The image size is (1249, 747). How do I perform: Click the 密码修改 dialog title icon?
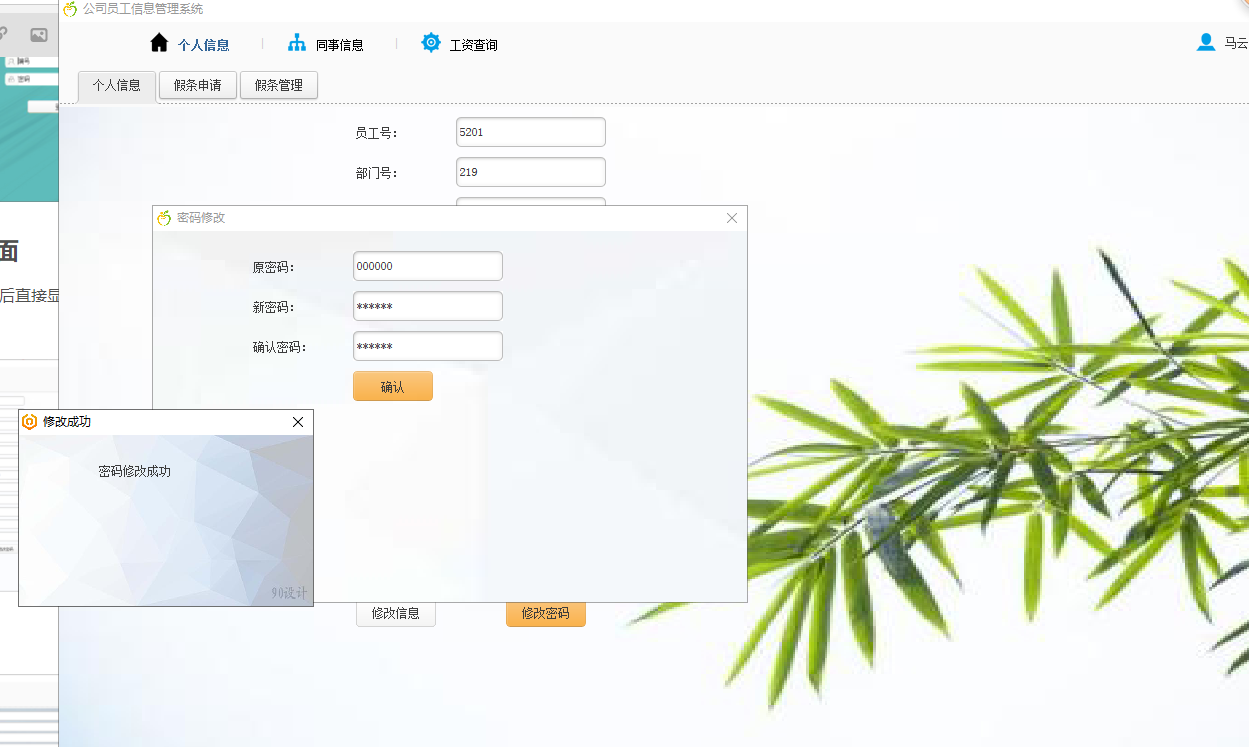164,218
